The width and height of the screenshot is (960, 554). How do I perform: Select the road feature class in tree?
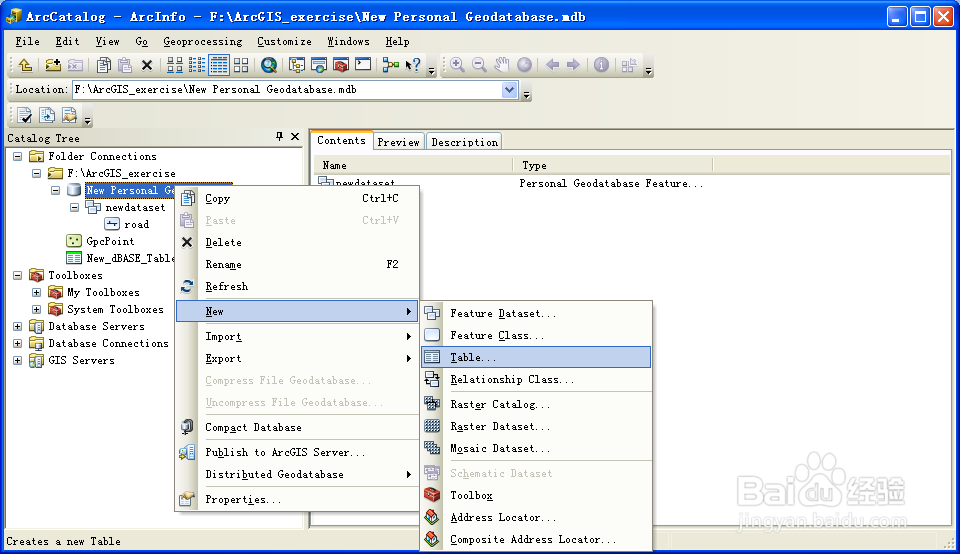[136, 225]
